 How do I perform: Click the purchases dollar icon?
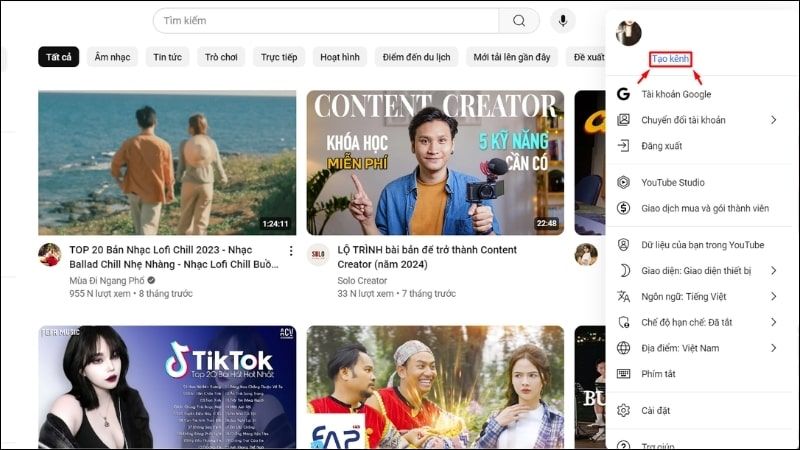pyautogui.click(x=623, y=208)
